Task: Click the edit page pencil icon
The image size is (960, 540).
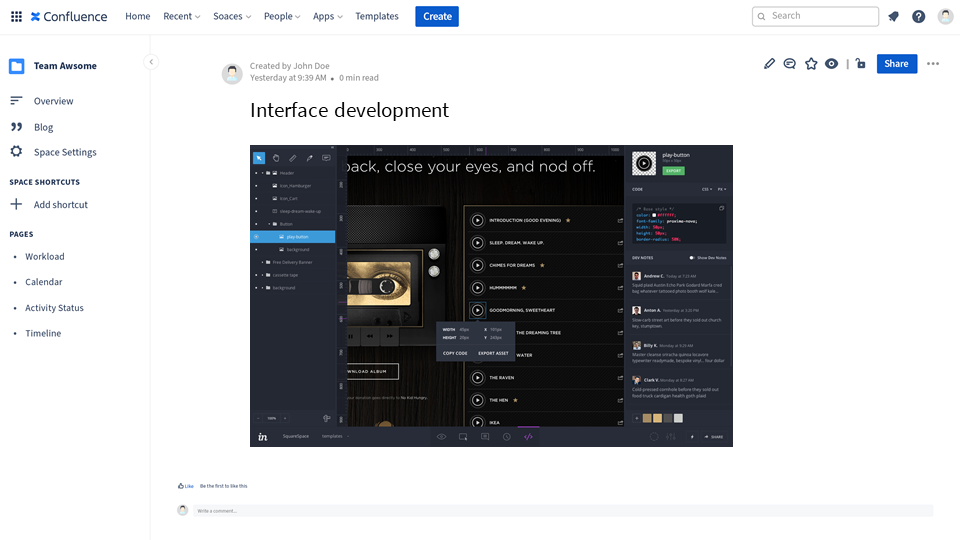Action: pyautogui.click(x=769, y=64)
